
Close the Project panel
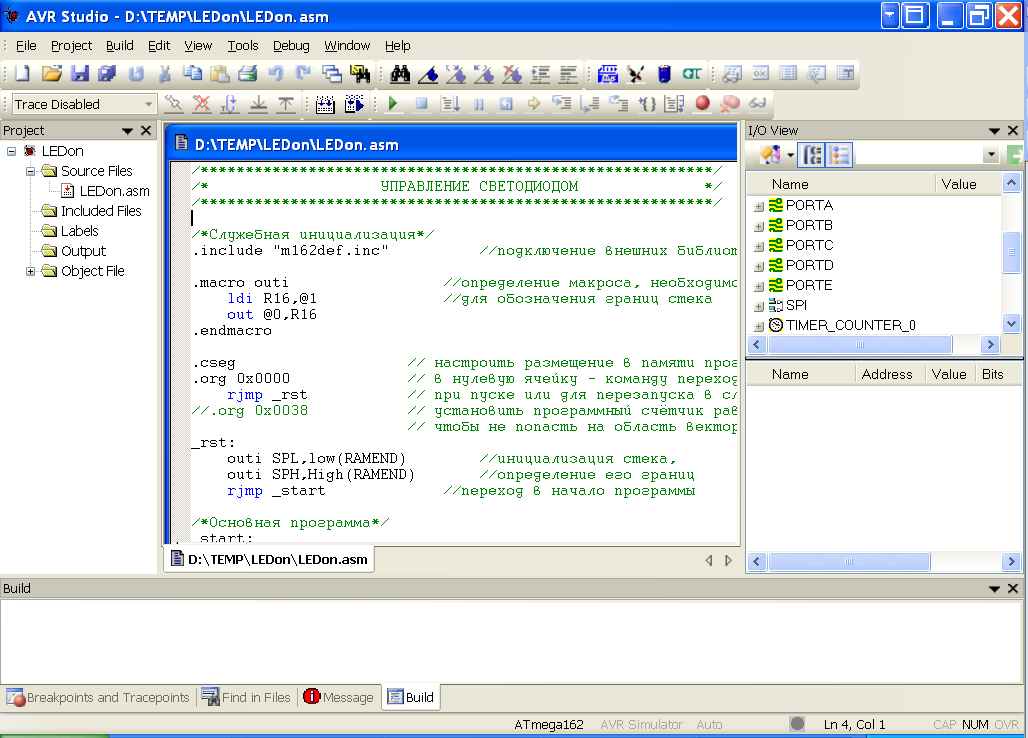coord(146,130)
